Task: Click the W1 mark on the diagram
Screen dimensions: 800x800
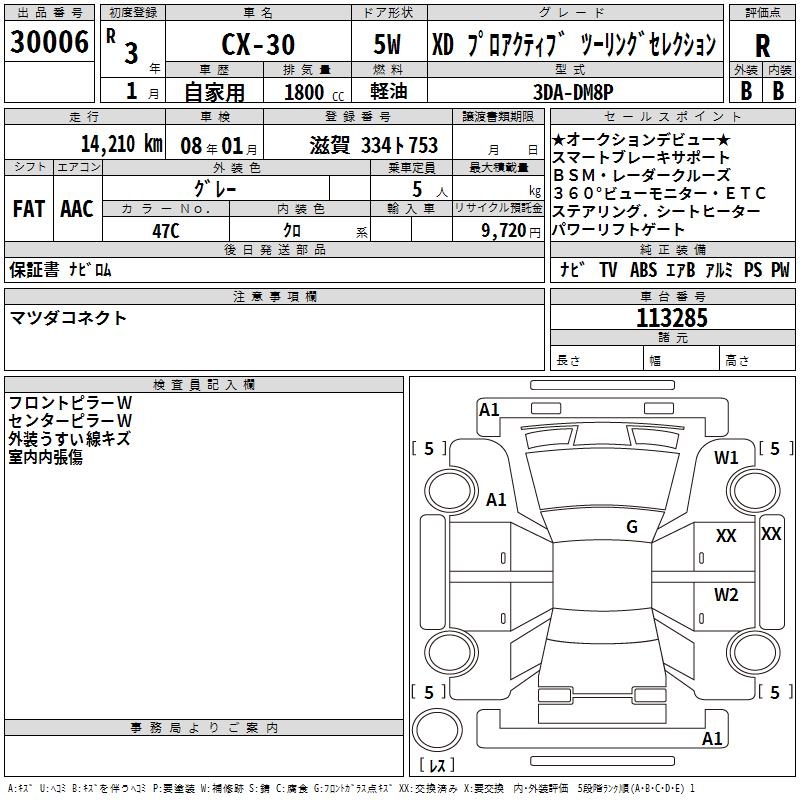Action: click(726, 458)
